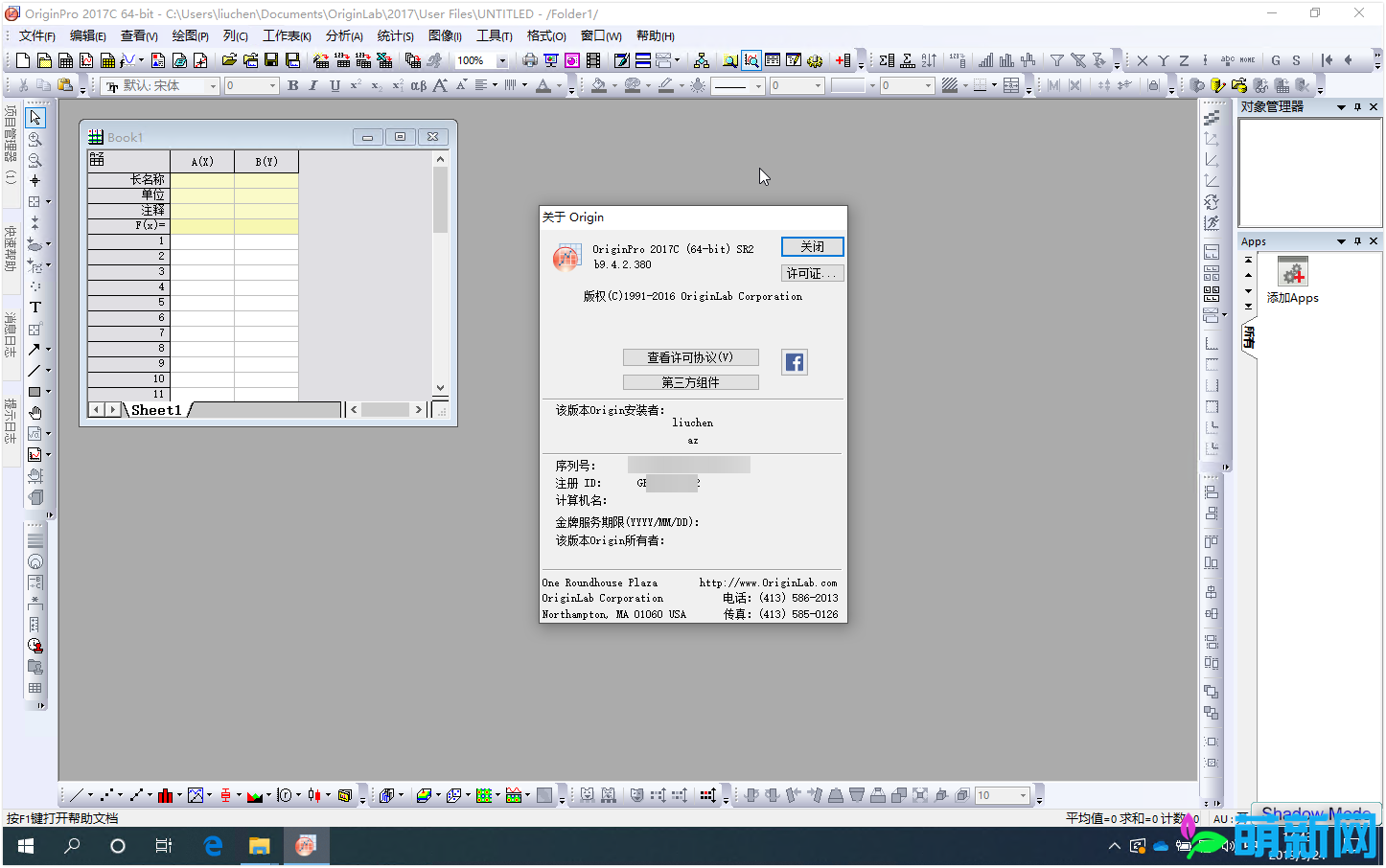Toggle Bold formatting
1386x868 pixels.
pos(293,85)
